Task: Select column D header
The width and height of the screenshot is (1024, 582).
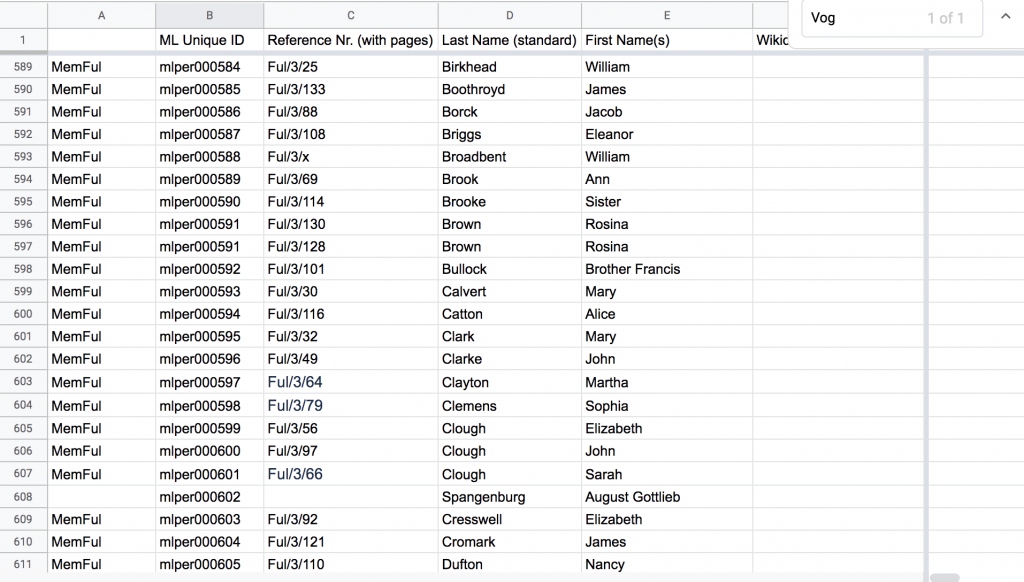Action: point(509,15)
